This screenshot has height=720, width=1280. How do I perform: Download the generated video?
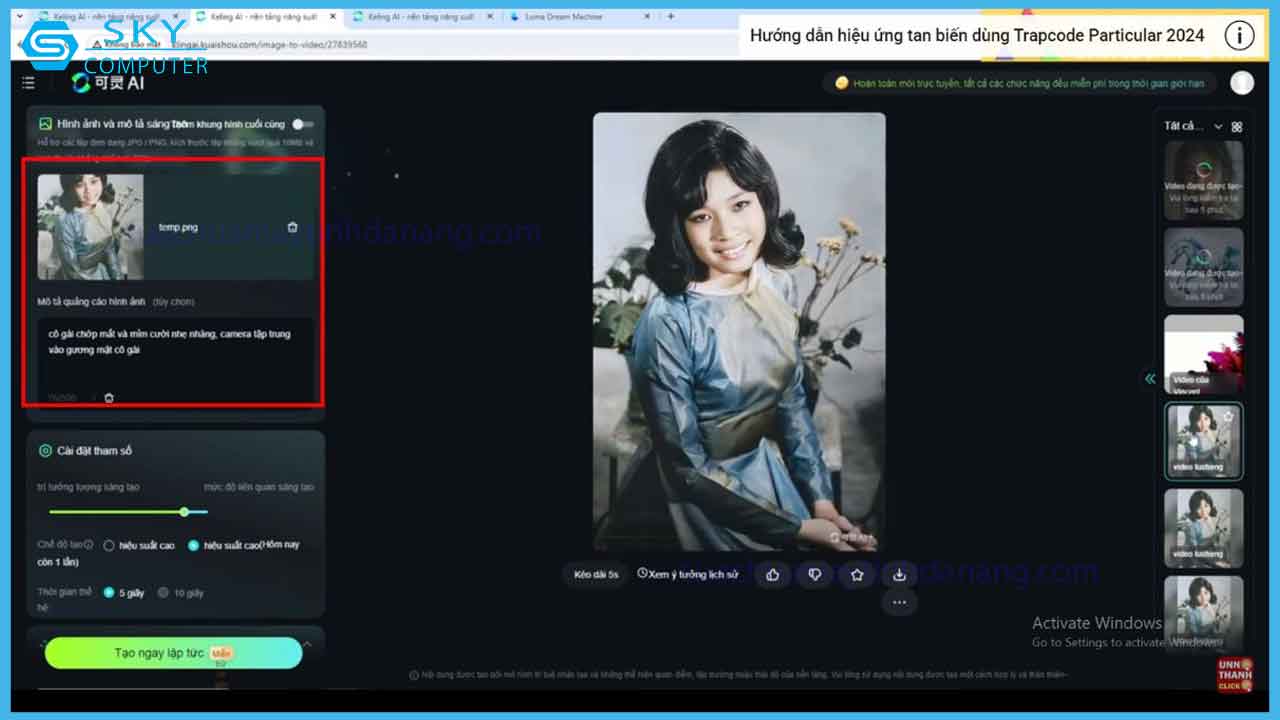tap(899, 574)
